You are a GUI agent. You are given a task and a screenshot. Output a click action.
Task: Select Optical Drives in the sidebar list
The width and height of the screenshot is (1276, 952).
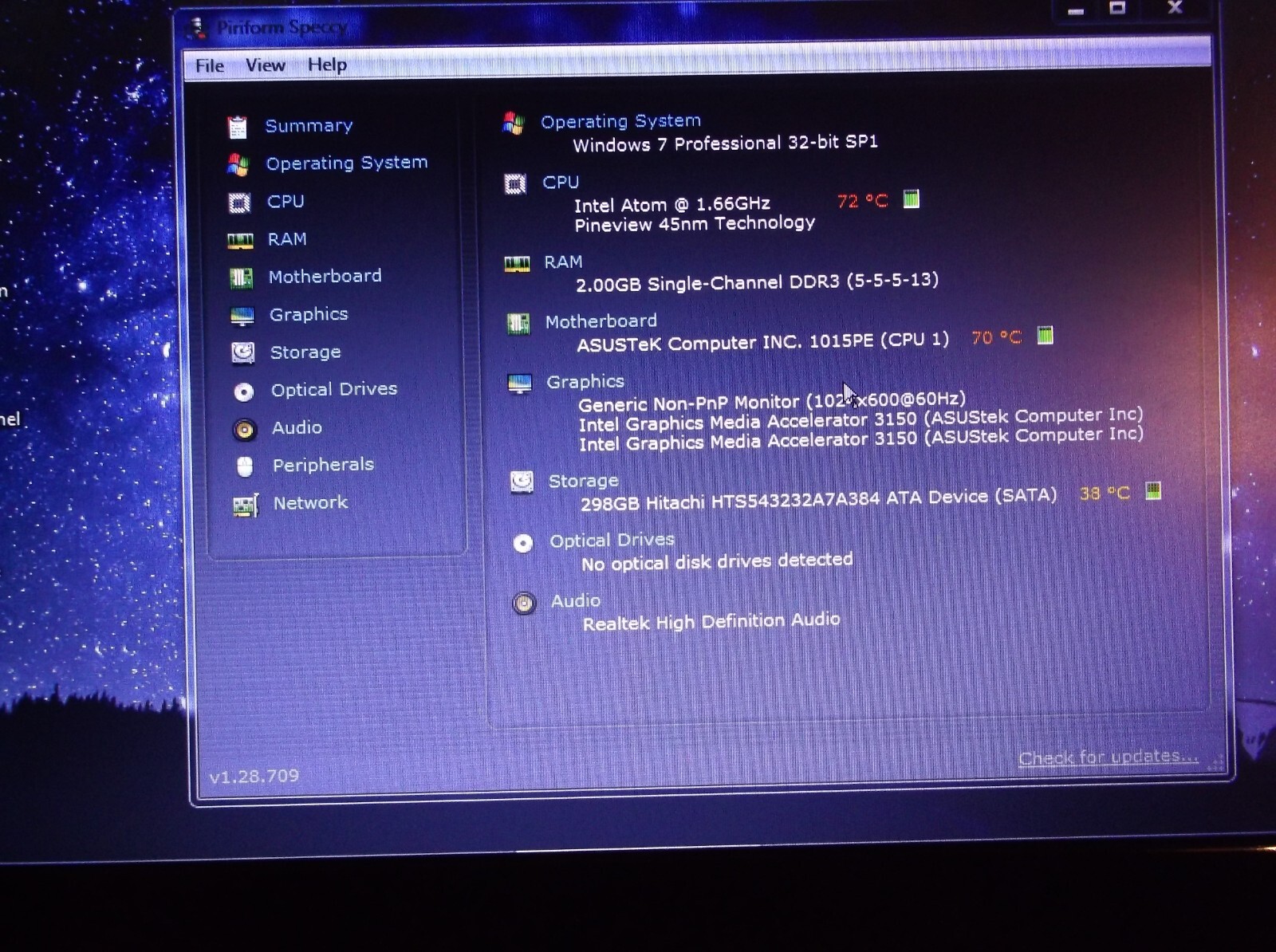334,389
